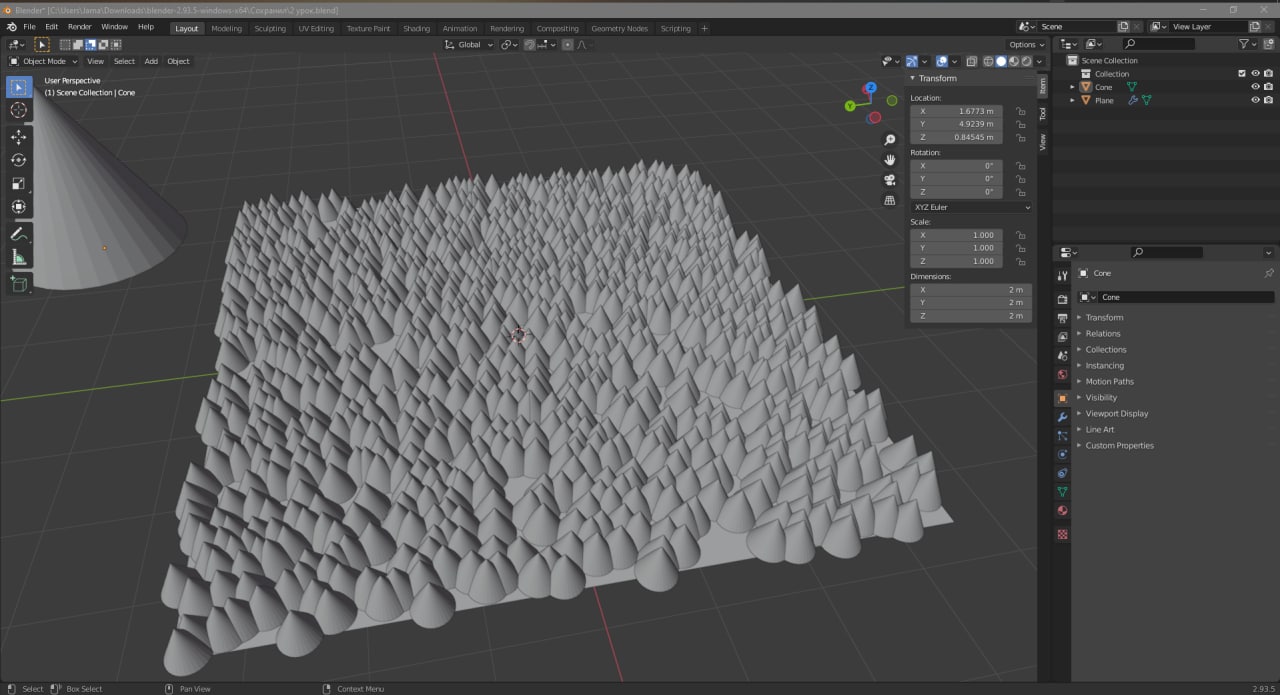
Task: Expand the Cone tree item in outliner
Action: 1072,87
